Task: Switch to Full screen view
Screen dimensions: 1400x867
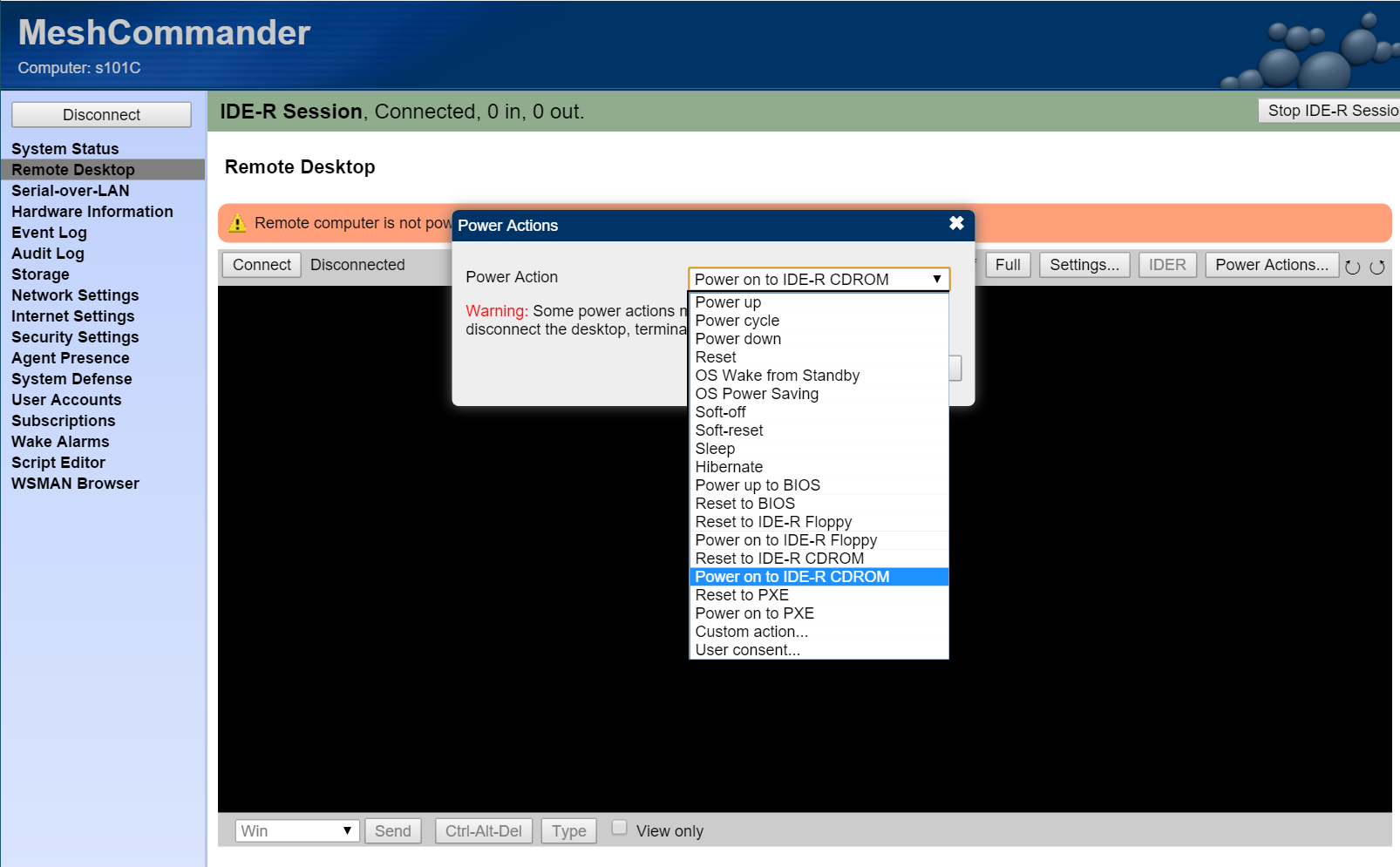Action: tap(1008, 265)
